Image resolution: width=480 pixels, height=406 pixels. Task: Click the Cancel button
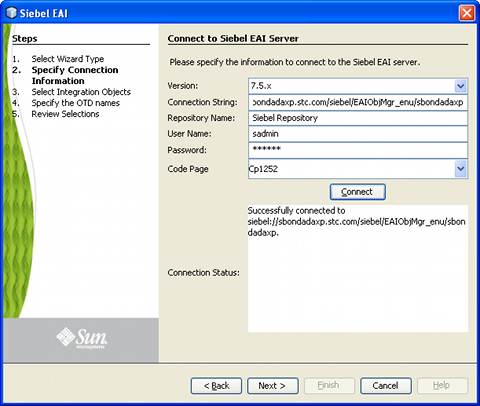(386, 386)
